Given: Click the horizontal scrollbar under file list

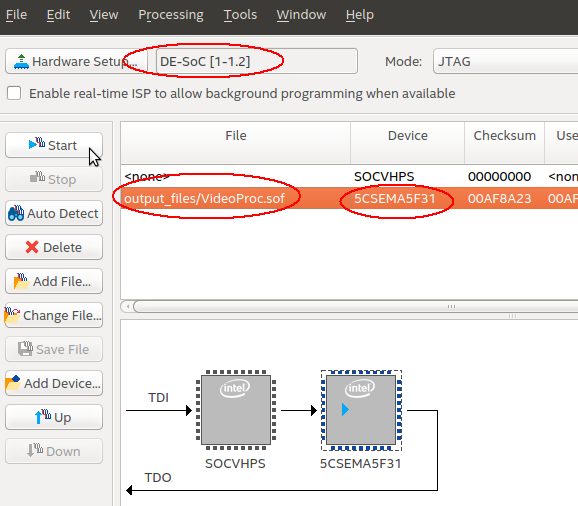Looking at the screenshot, I should coord(349,306).
